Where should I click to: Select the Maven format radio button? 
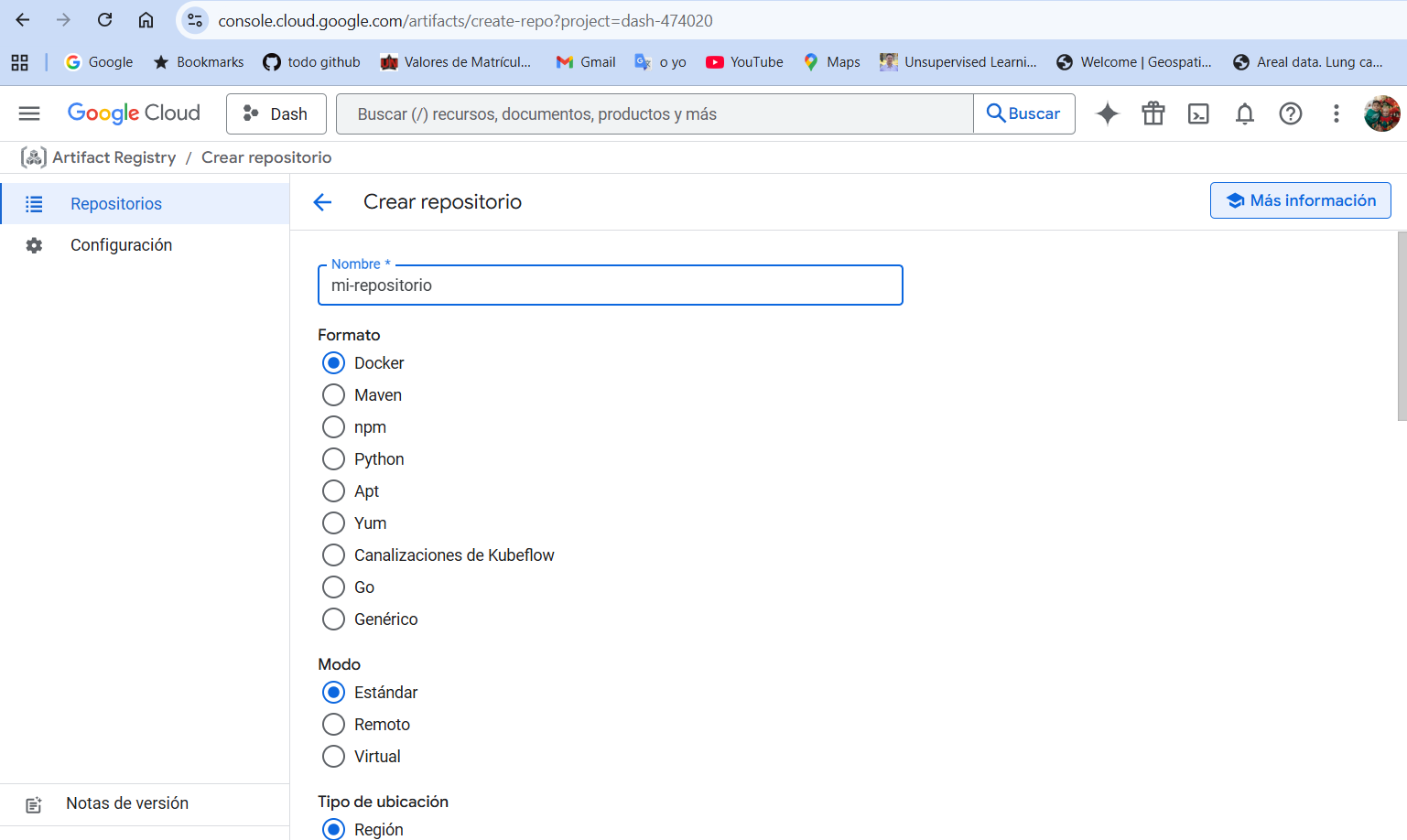333,395
